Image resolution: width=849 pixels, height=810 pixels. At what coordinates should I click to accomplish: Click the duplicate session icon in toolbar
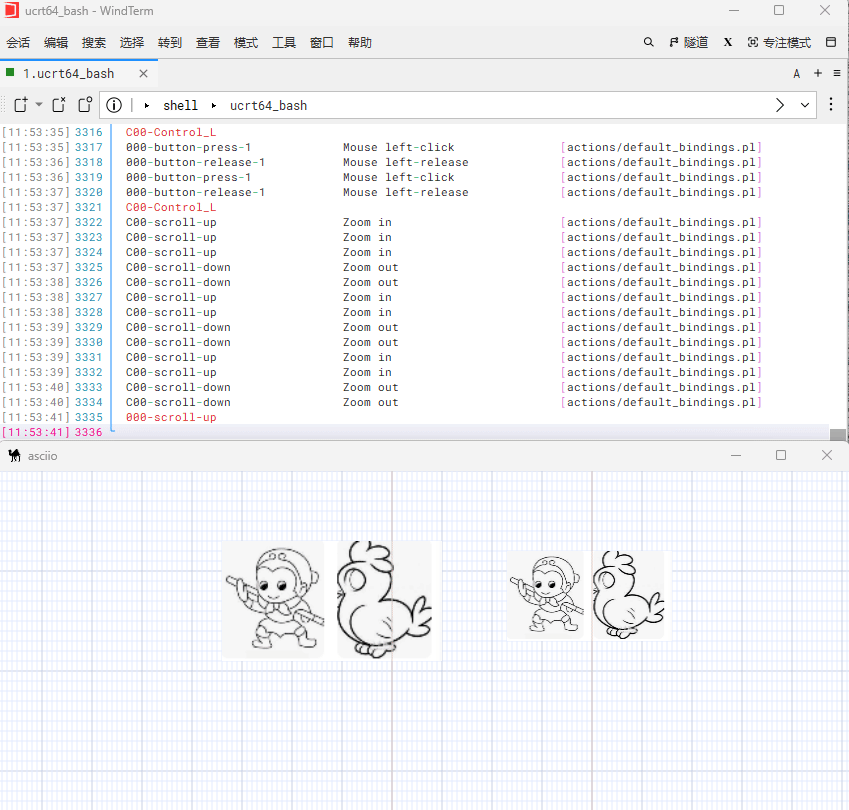tap(85, 105)
